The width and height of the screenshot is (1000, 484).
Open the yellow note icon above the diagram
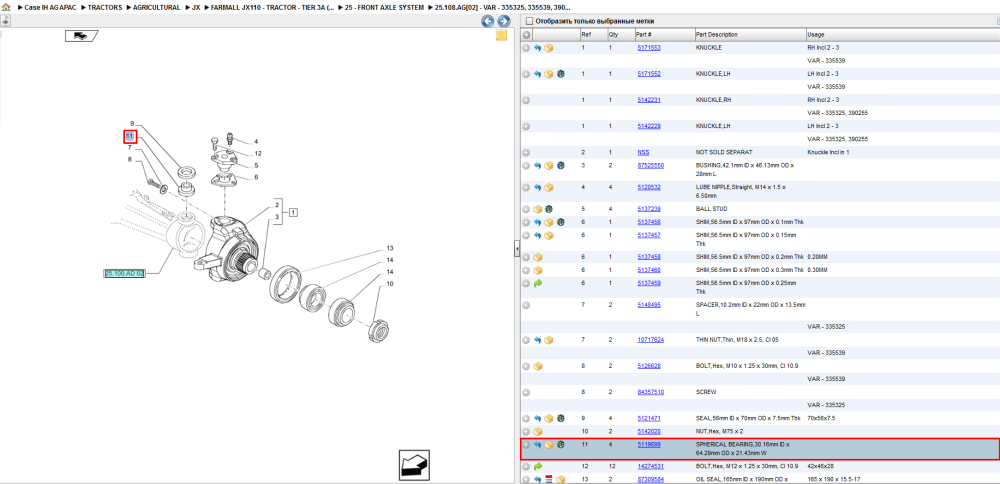point(501,35)
